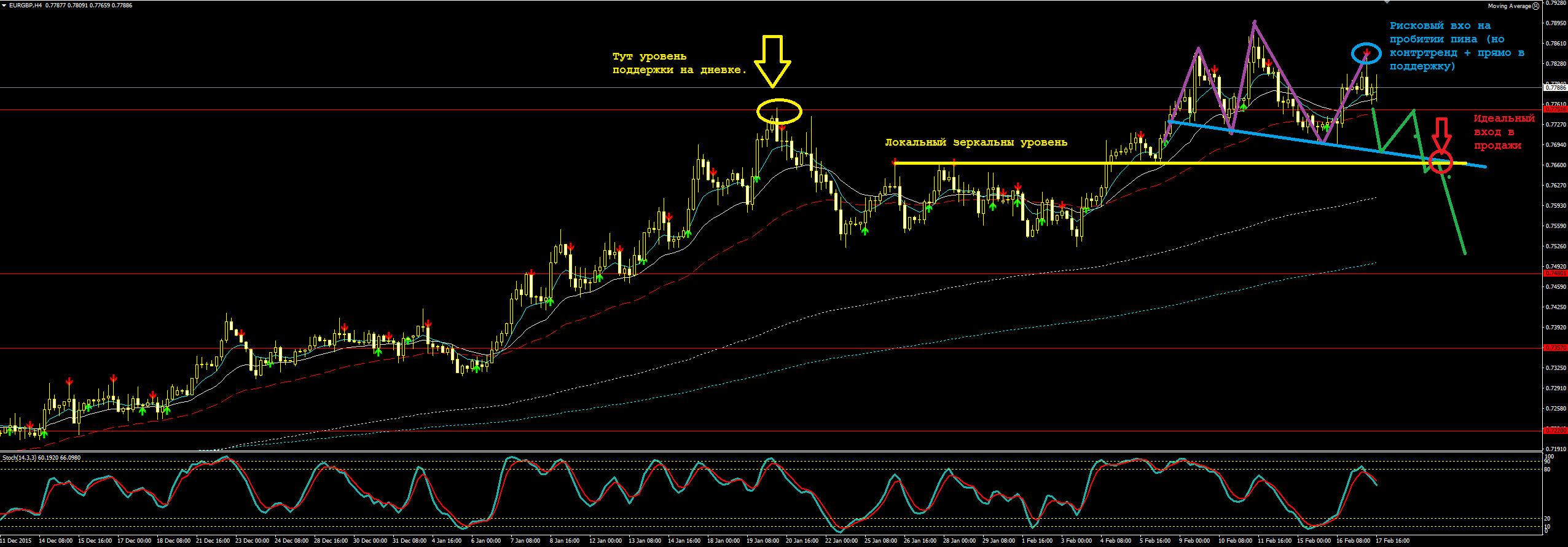
Task: Click the '9 Feb 00:00' time axis label
Action: (1194, 541)
